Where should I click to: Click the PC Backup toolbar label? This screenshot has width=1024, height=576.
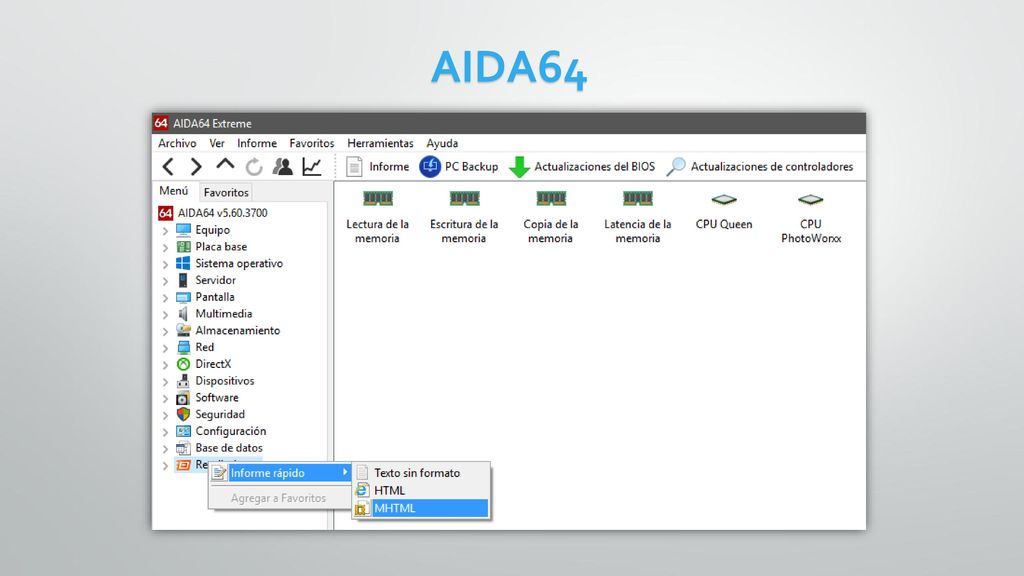(x=472, y=167)
